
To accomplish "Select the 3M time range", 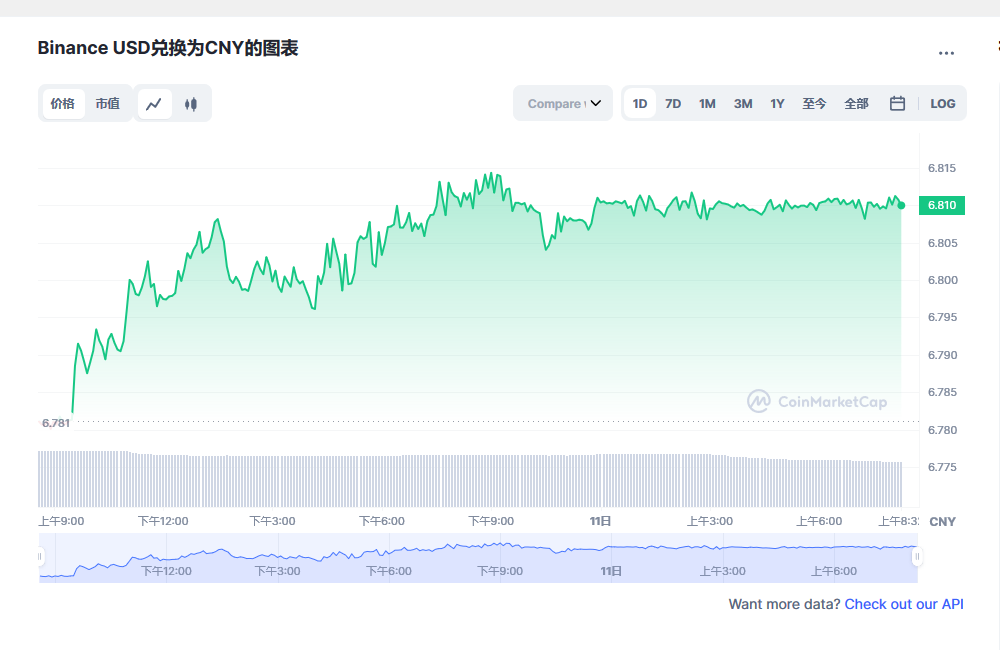I will pos(743,103).
